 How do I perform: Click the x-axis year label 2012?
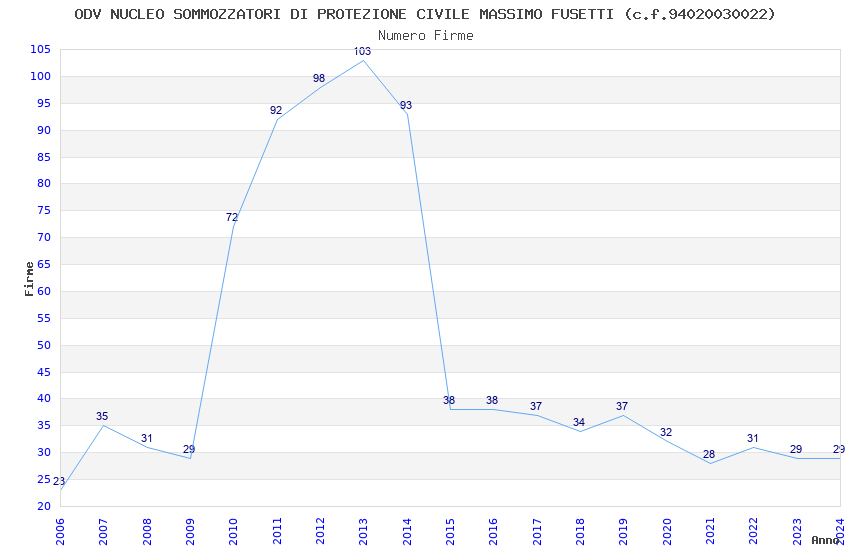coord(320,532)
